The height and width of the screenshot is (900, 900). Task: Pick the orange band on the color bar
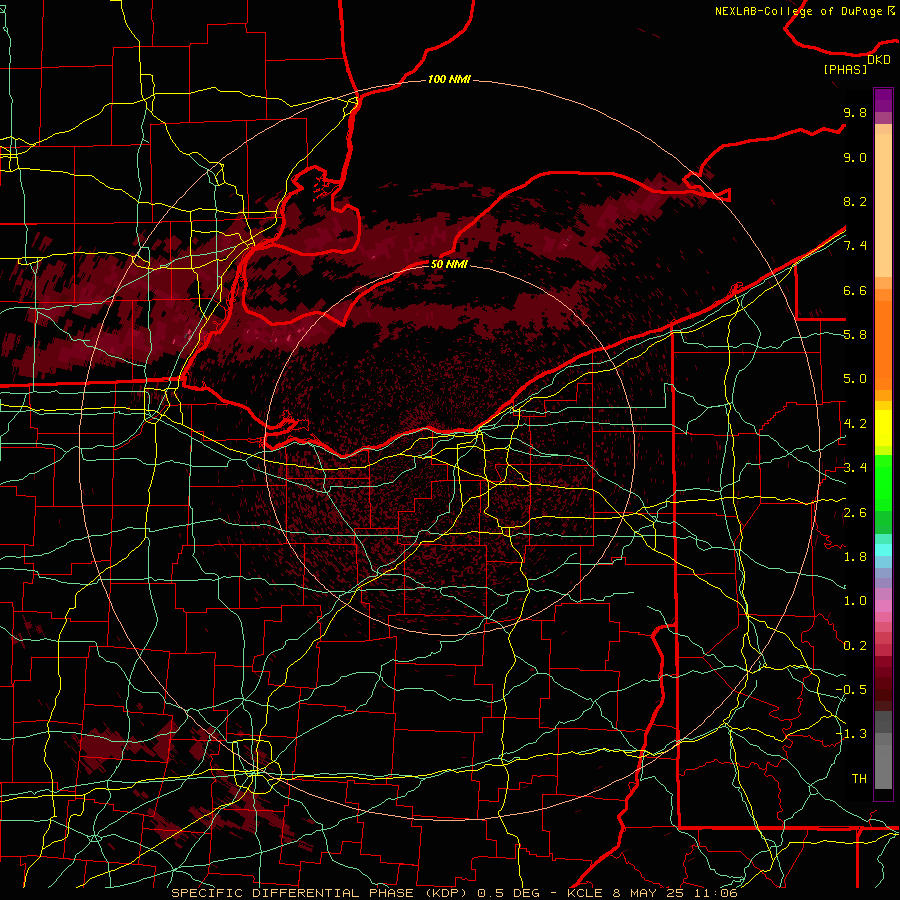(883, 344)
